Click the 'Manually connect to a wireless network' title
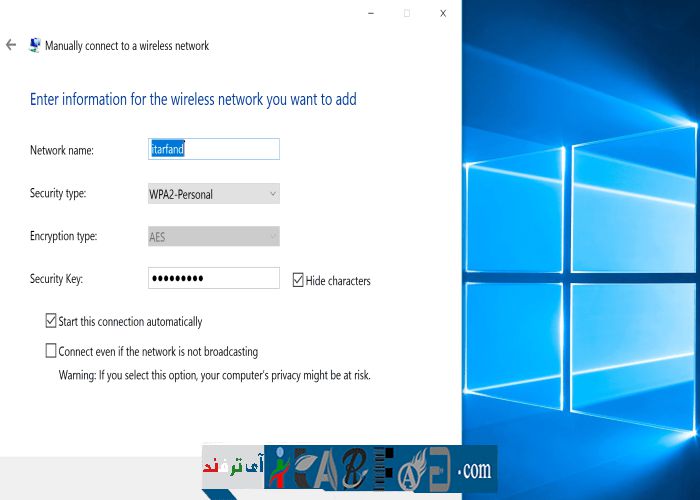700x500 pixels. coord(127,46)
